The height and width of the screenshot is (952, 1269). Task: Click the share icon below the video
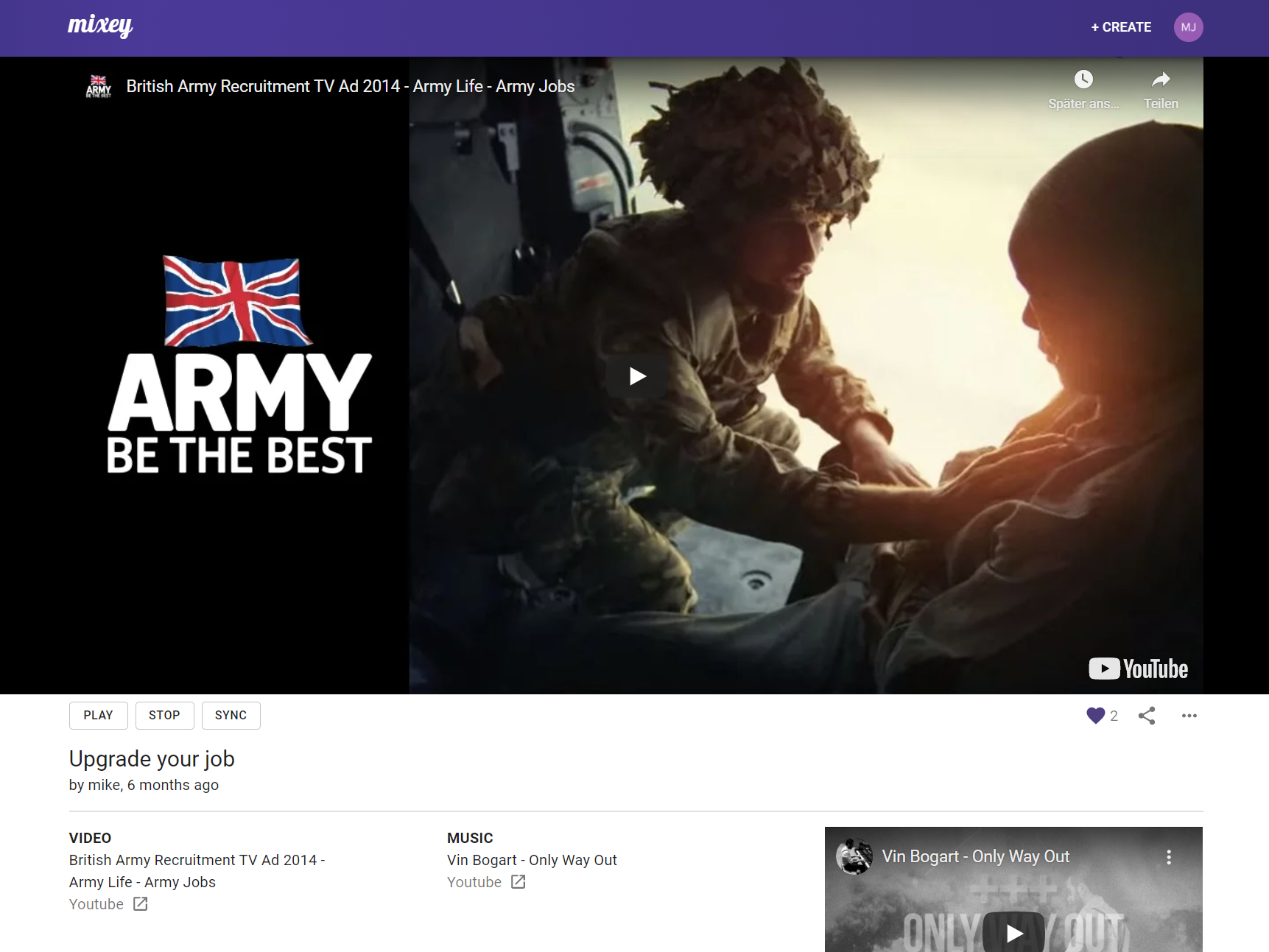pyautogui.click(x=1147, y=716)
